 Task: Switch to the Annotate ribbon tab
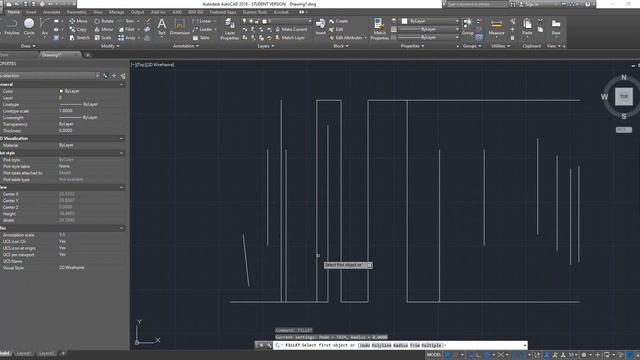(51, 12)
